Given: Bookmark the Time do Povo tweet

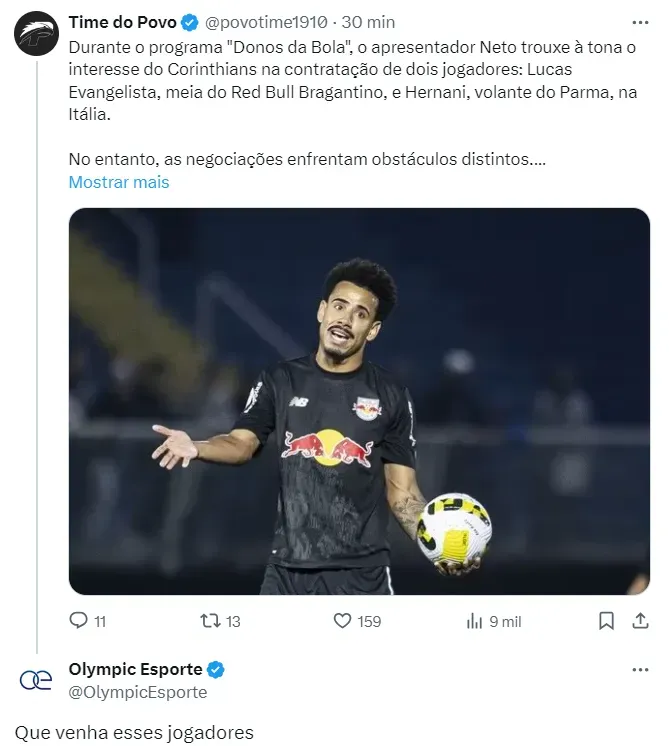Looking at the screenshot, I should coord(606,621).
